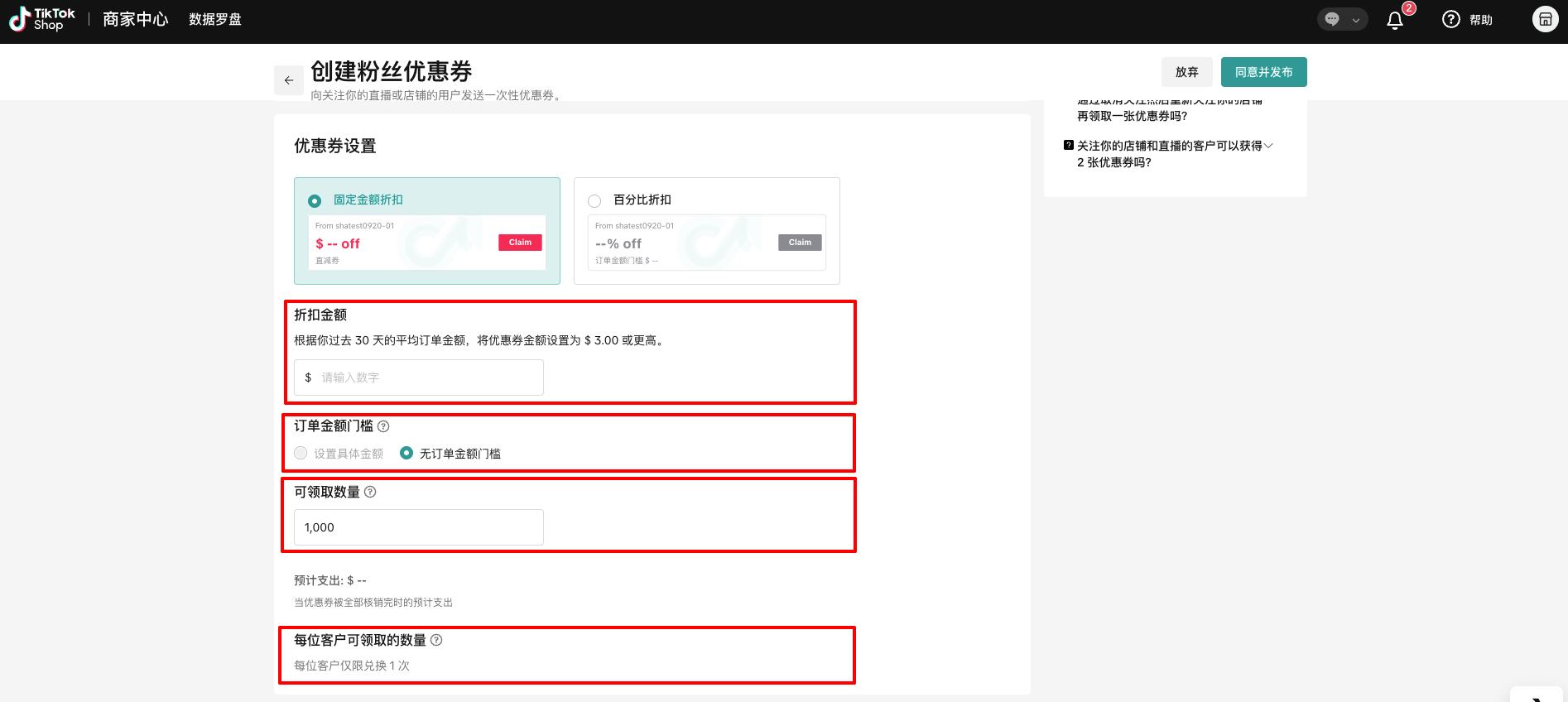Click the 同意并发布 button

(x=1263, y=72)
